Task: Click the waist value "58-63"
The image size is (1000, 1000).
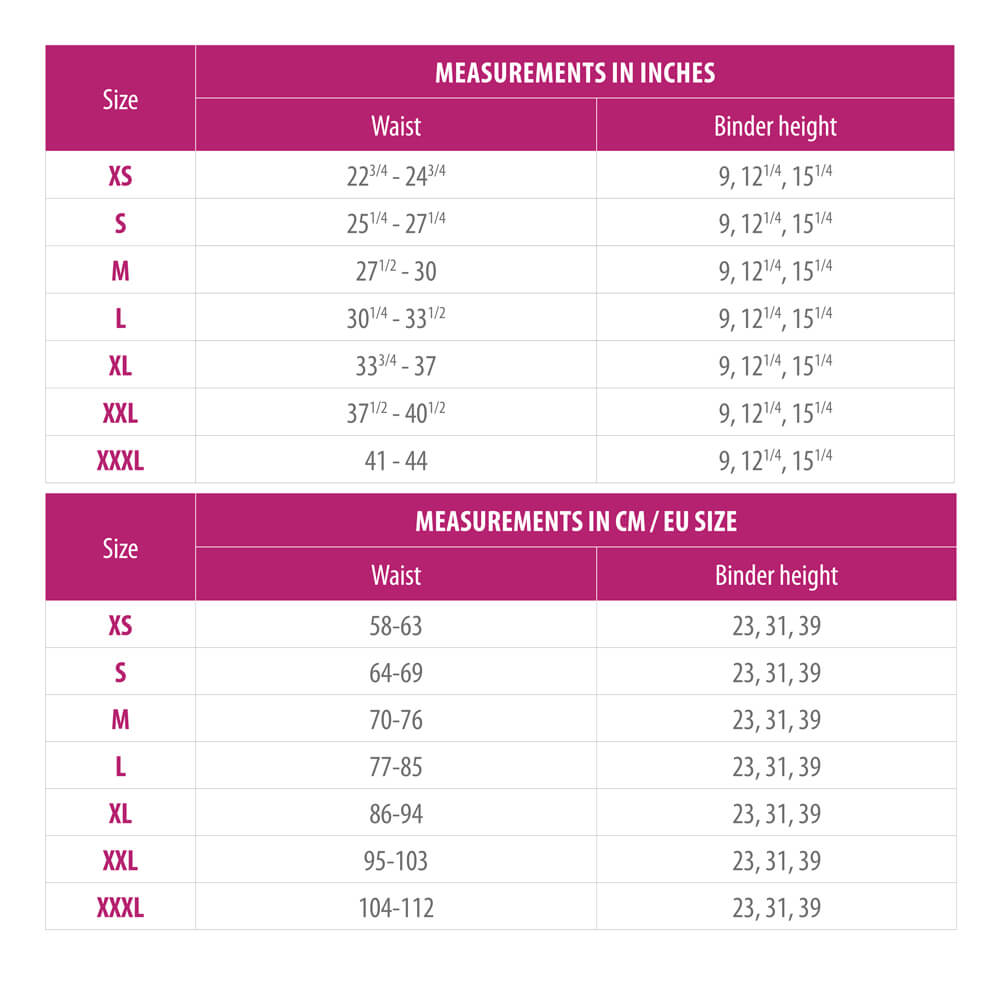Action: point(396,626)
